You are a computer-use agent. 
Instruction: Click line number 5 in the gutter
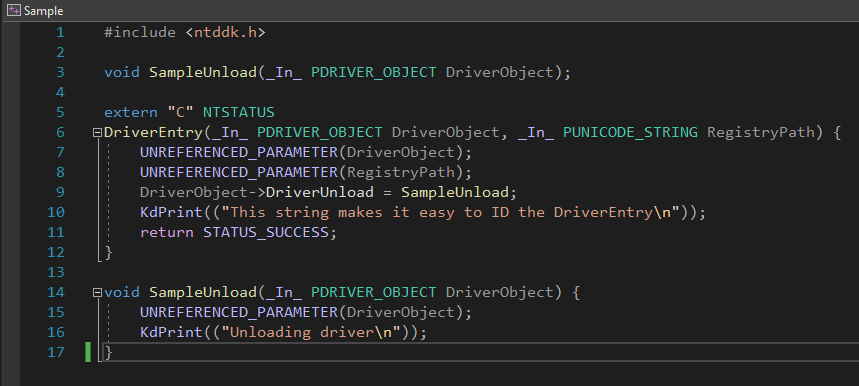(59, 112)
